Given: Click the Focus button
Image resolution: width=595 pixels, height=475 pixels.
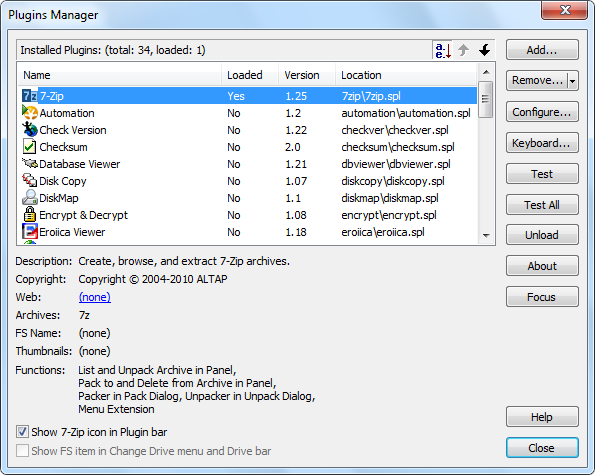Looking at the screenshot, I should [x=542, y=297].
